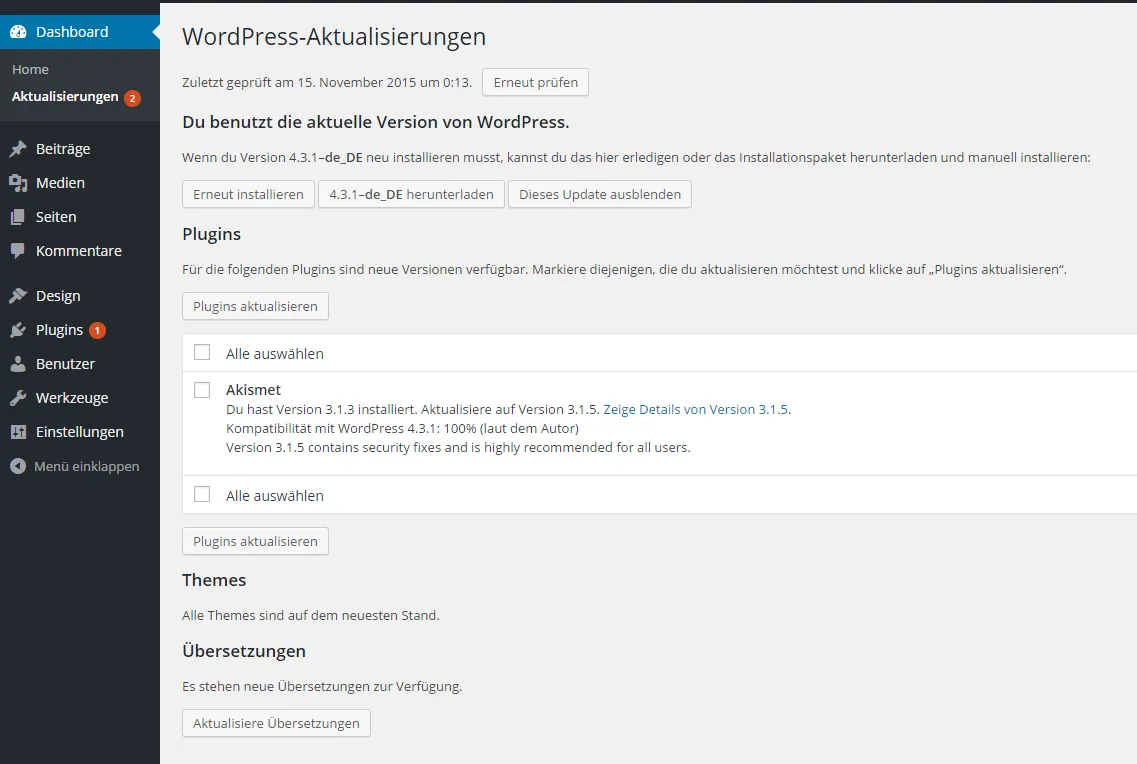1137x764 pixels.
Task: Click text 'Alle Themes sind auf dem neuesten Stand.'
Action: tap(310, 615)
